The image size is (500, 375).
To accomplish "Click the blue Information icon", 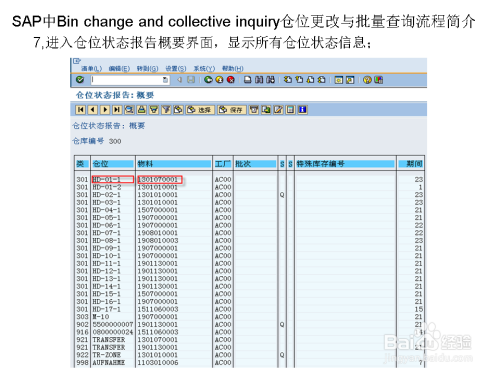I will (x=303, y=110).
